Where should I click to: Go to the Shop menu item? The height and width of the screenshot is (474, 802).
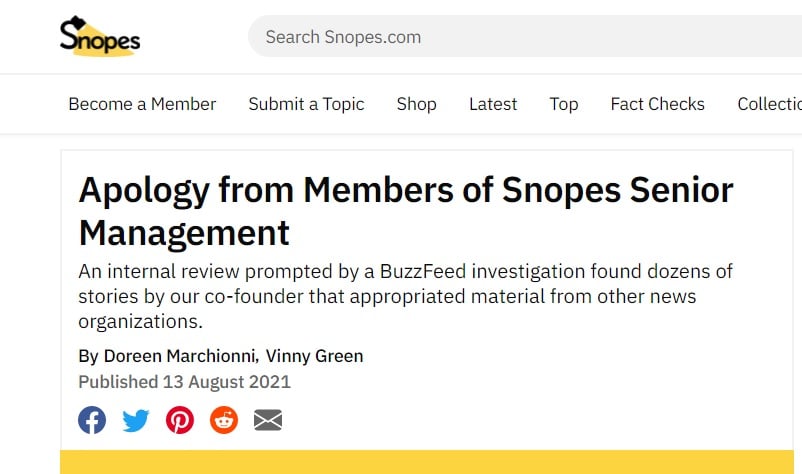(416, 104)
